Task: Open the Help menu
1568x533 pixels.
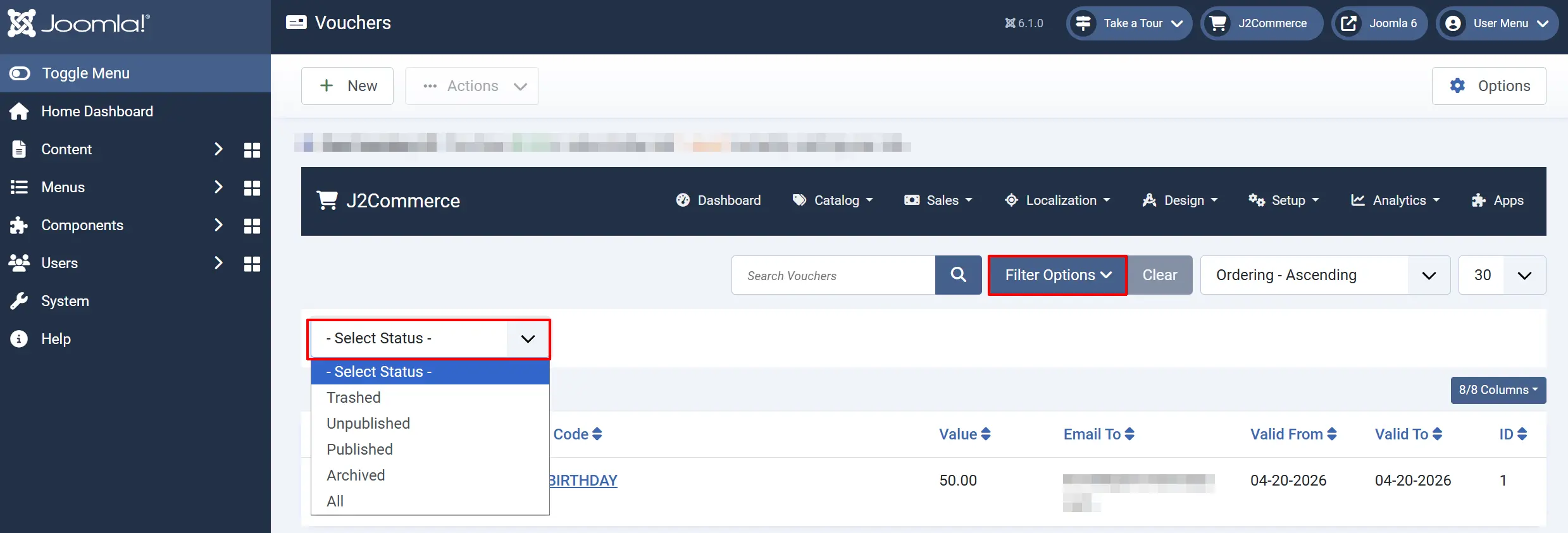Action: point(135,339)
